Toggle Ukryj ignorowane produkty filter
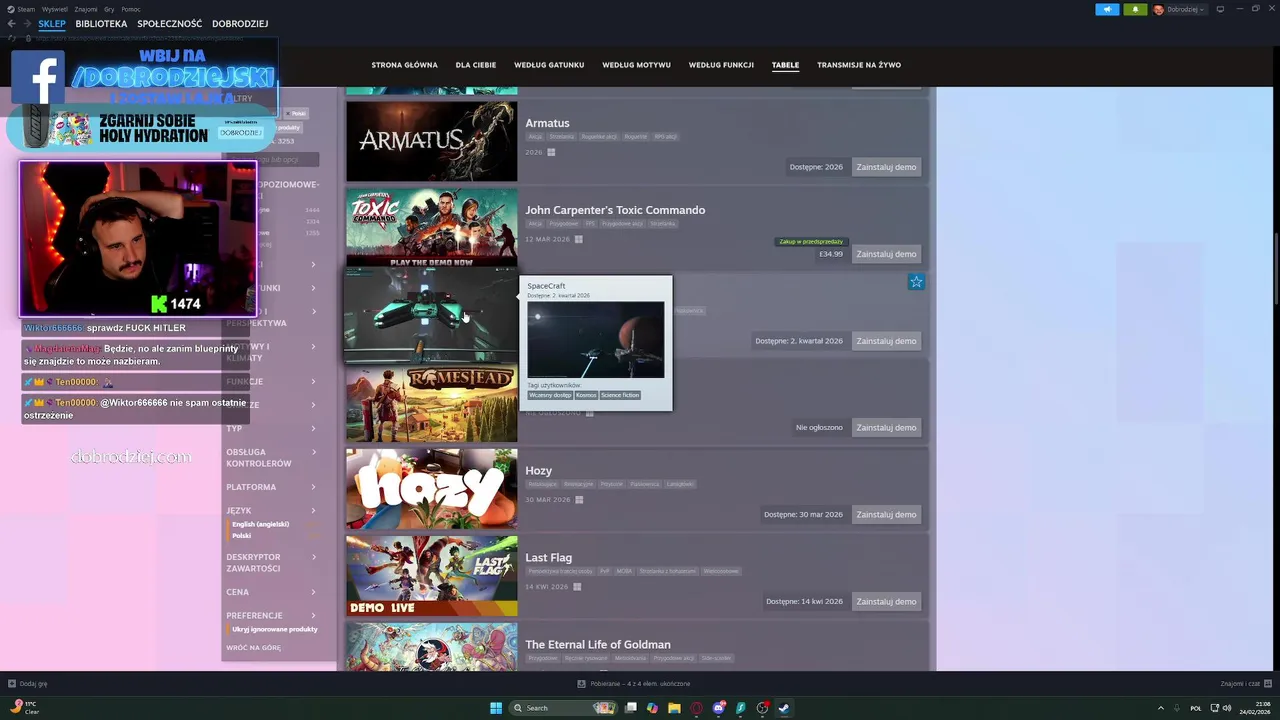Image resolution: width=1280 pixels, height=720 pixels. (275, 629)
